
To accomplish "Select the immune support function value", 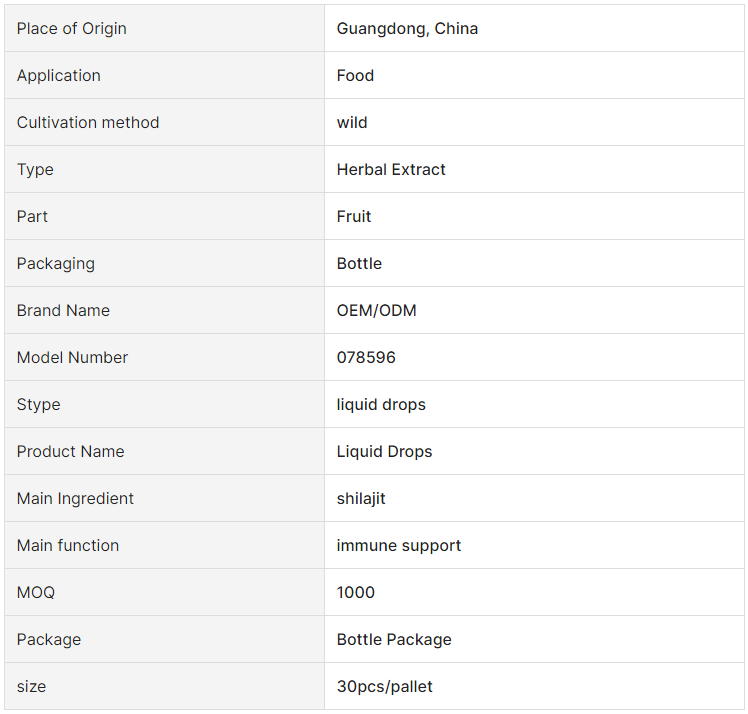I will [x=399, y=546].
